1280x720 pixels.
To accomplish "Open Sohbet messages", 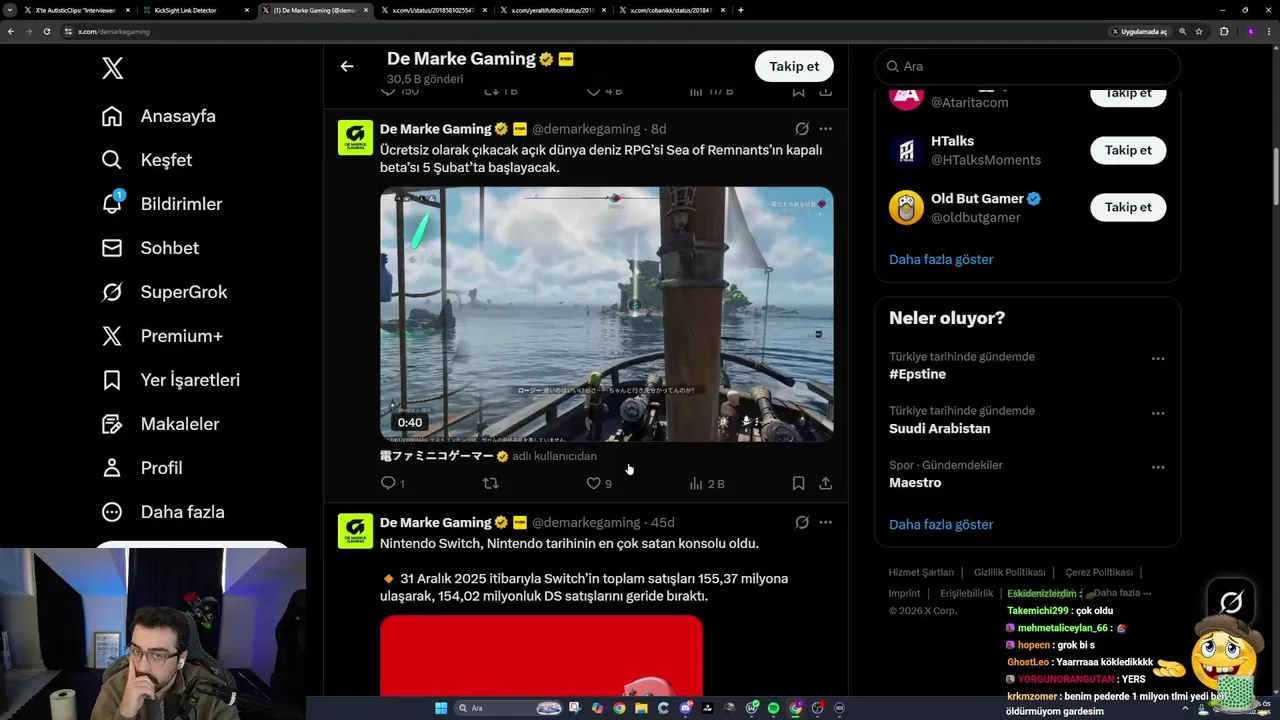I will (x=150, y=248).
